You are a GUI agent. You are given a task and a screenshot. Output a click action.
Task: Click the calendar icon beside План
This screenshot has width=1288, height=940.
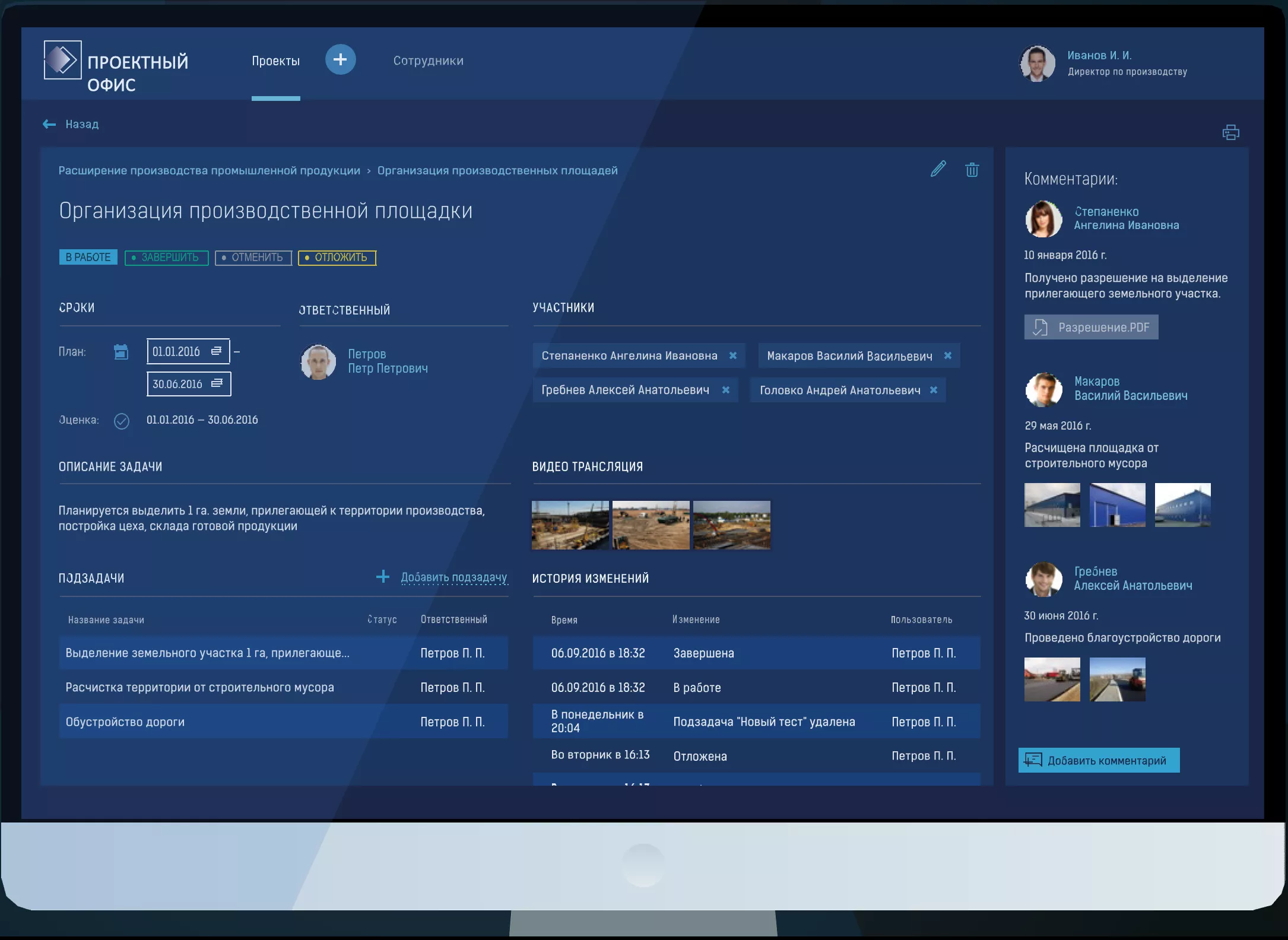tap(121, 352)
